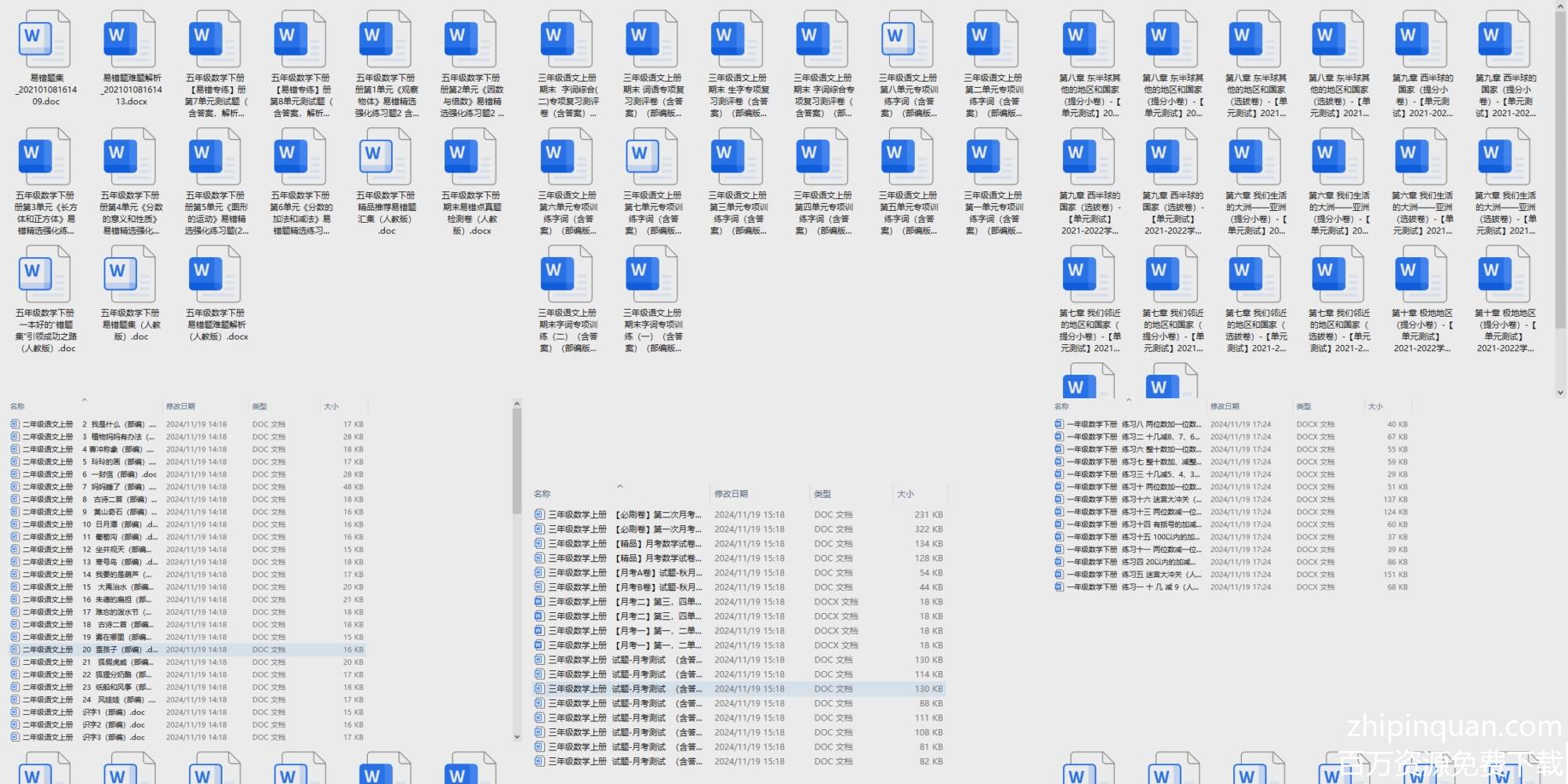Toggle sort arrow above 名称 in 二年级语文 list

[x=84, y=400]
